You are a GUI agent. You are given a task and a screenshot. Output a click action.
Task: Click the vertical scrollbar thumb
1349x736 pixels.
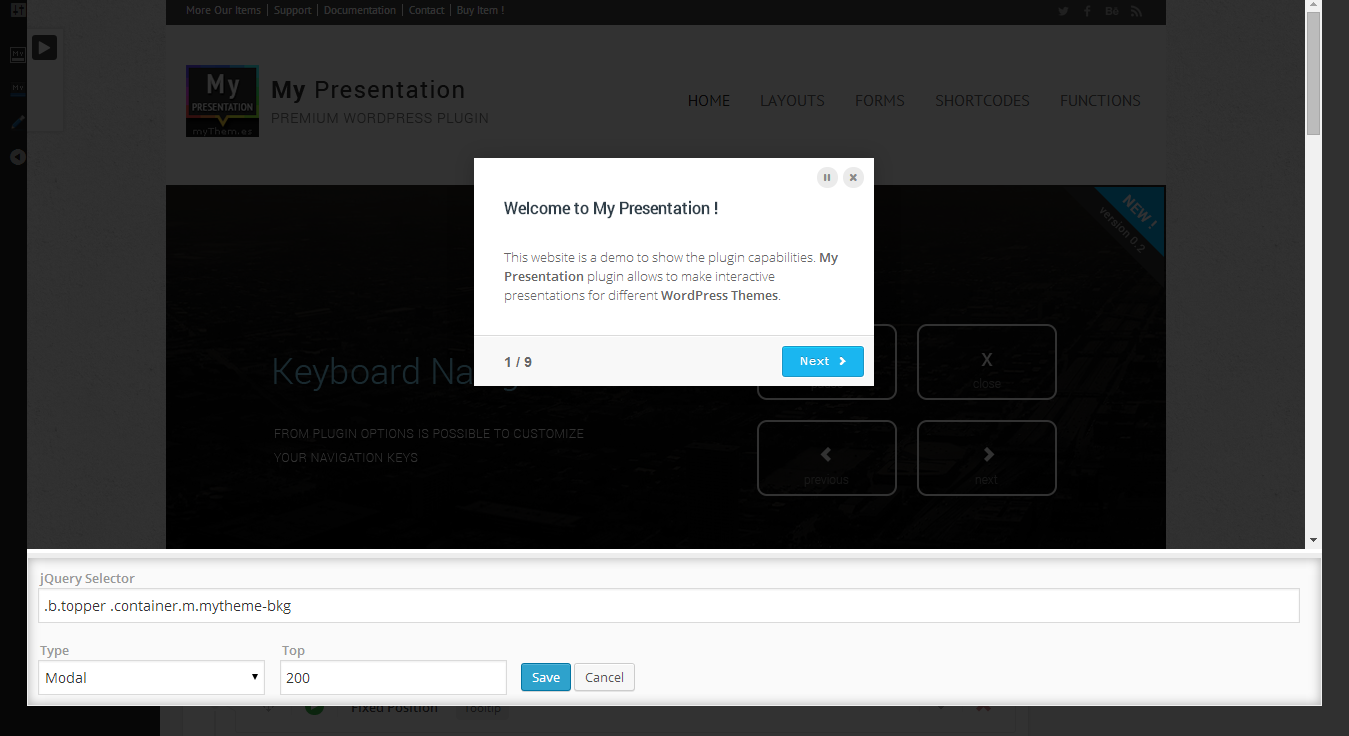click(1313, 73)
